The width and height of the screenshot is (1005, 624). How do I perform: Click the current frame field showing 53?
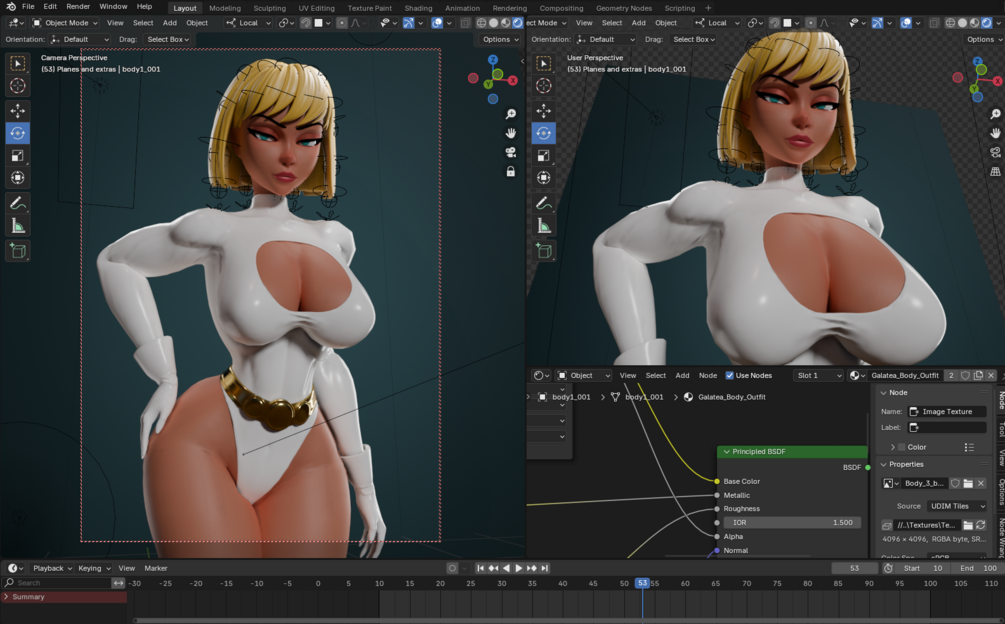pyautogui.click(x=854, y=568)
